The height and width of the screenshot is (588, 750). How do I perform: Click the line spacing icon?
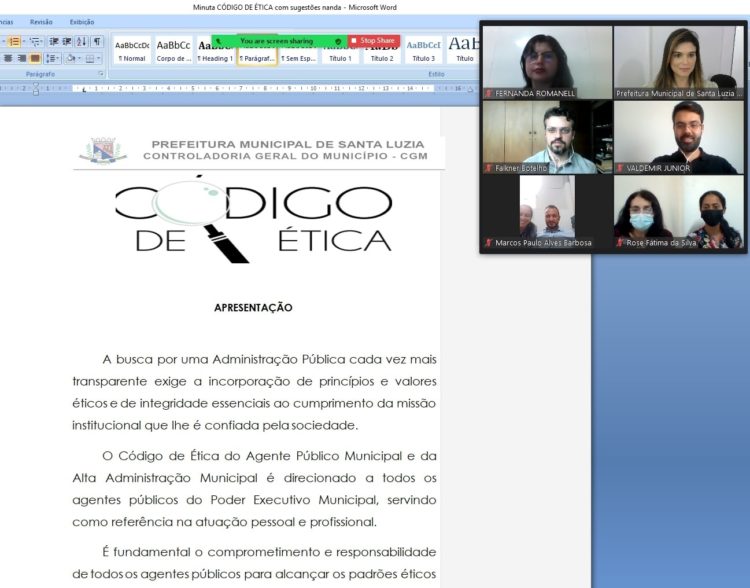click(51, 58)
